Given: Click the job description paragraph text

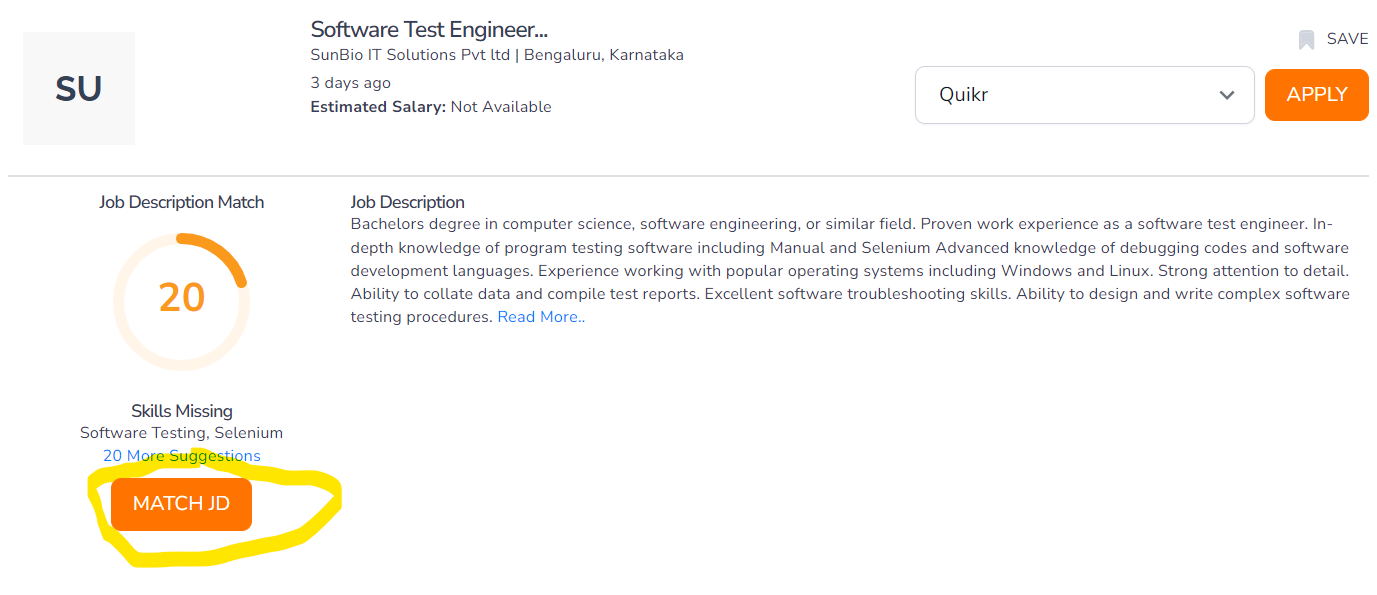Looking at the screenshot, I should (850, 270).
